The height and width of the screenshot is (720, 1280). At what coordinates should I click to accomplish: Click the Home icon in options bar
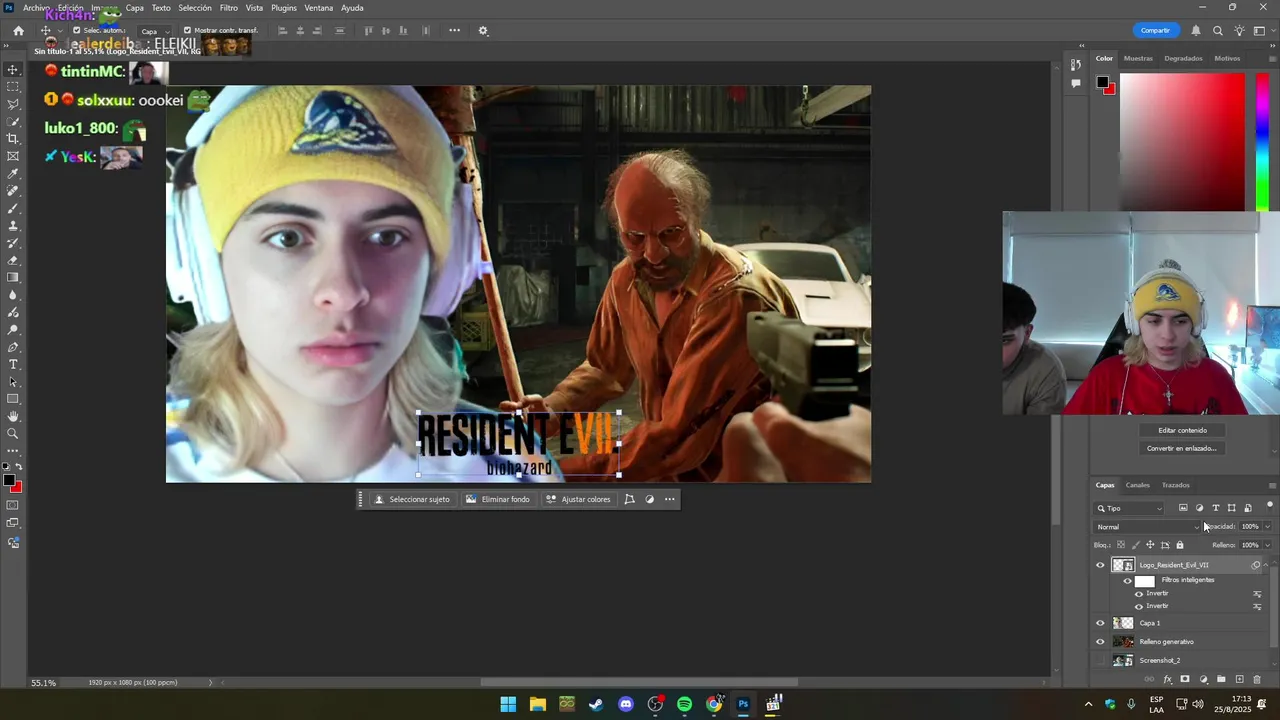point(18,30)
